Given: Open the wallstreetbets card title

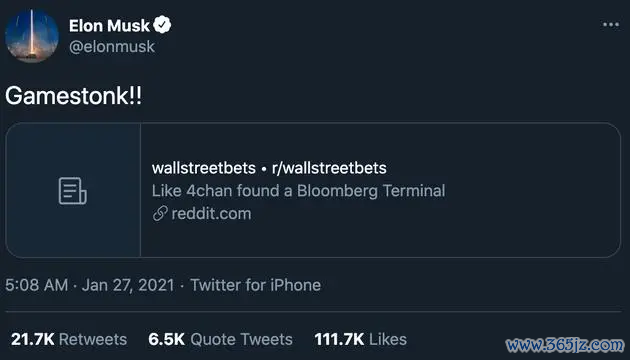Looking at the screenshot, I should 204,168.
